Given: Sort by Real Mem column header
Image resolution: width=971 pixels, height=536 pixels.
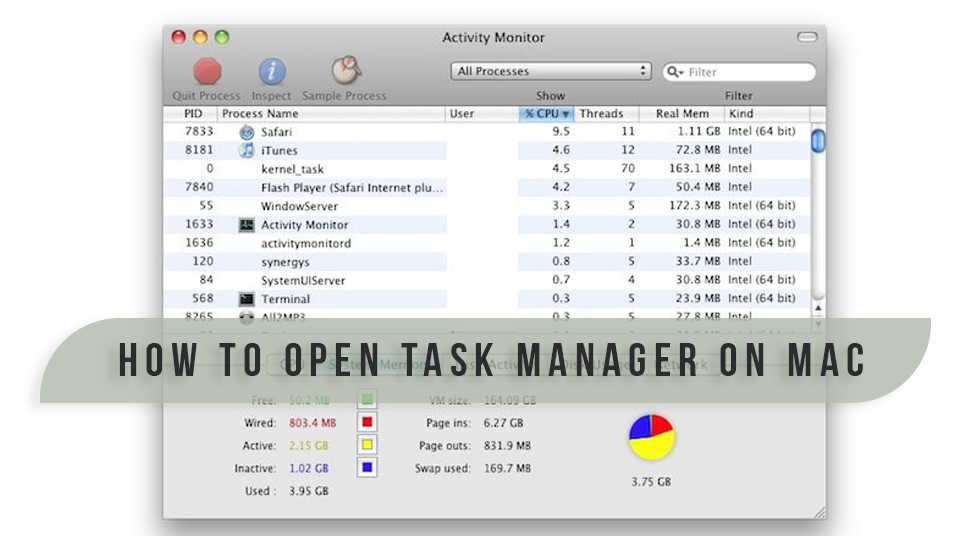Looking at the screenshot, I should coord(681,113).
